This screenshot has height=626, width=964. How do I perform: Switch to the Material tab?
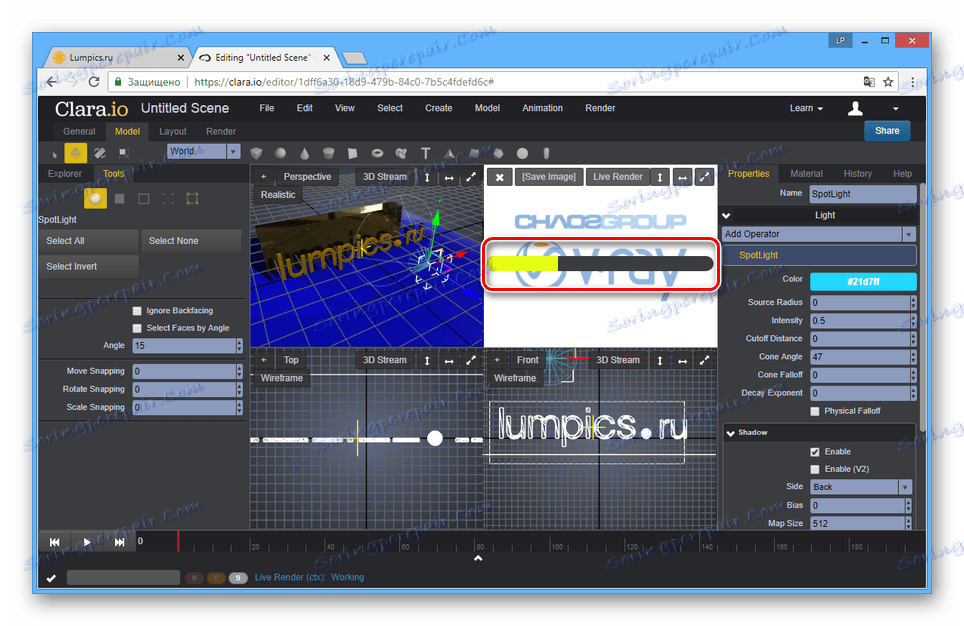pyautogui.click(x=806, y=174)
